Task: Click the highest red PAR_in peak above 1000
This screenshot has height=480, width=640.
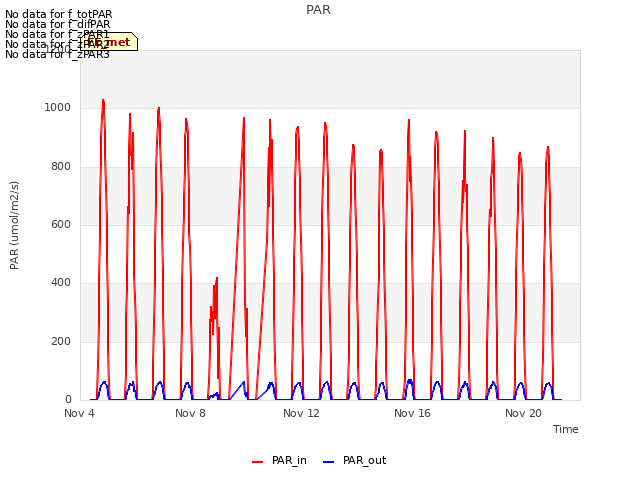Action: pos(103,101)
